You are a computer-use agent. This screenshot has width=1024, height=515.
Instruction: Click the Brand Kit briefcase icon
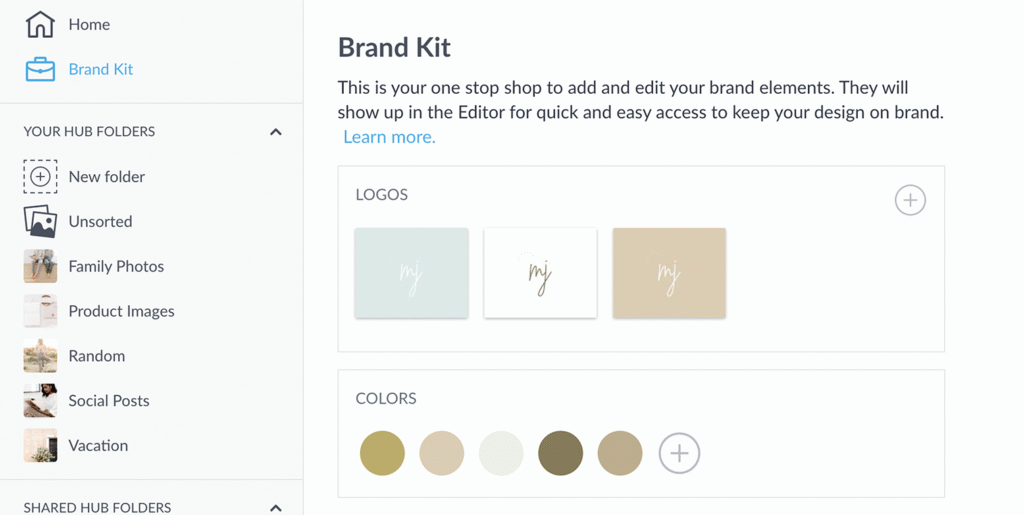coord(40,69)
